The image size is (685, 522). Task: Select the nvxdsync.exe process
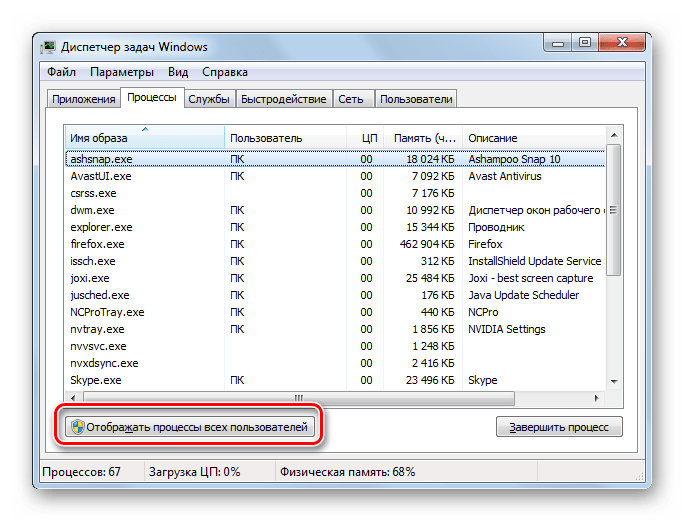click(335, 363)
